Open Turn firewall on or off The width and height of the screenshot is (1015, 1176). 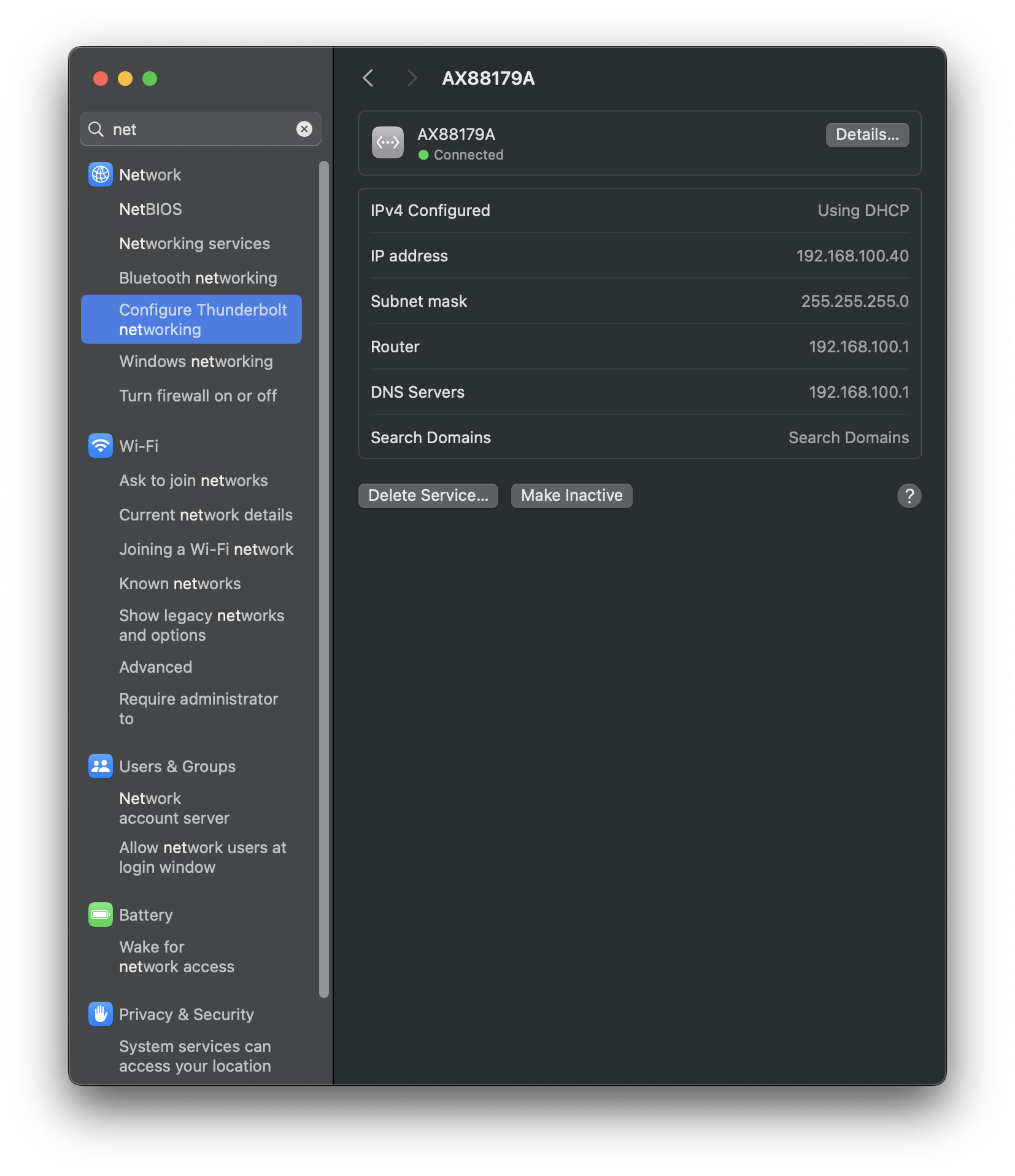pos(198,396)
